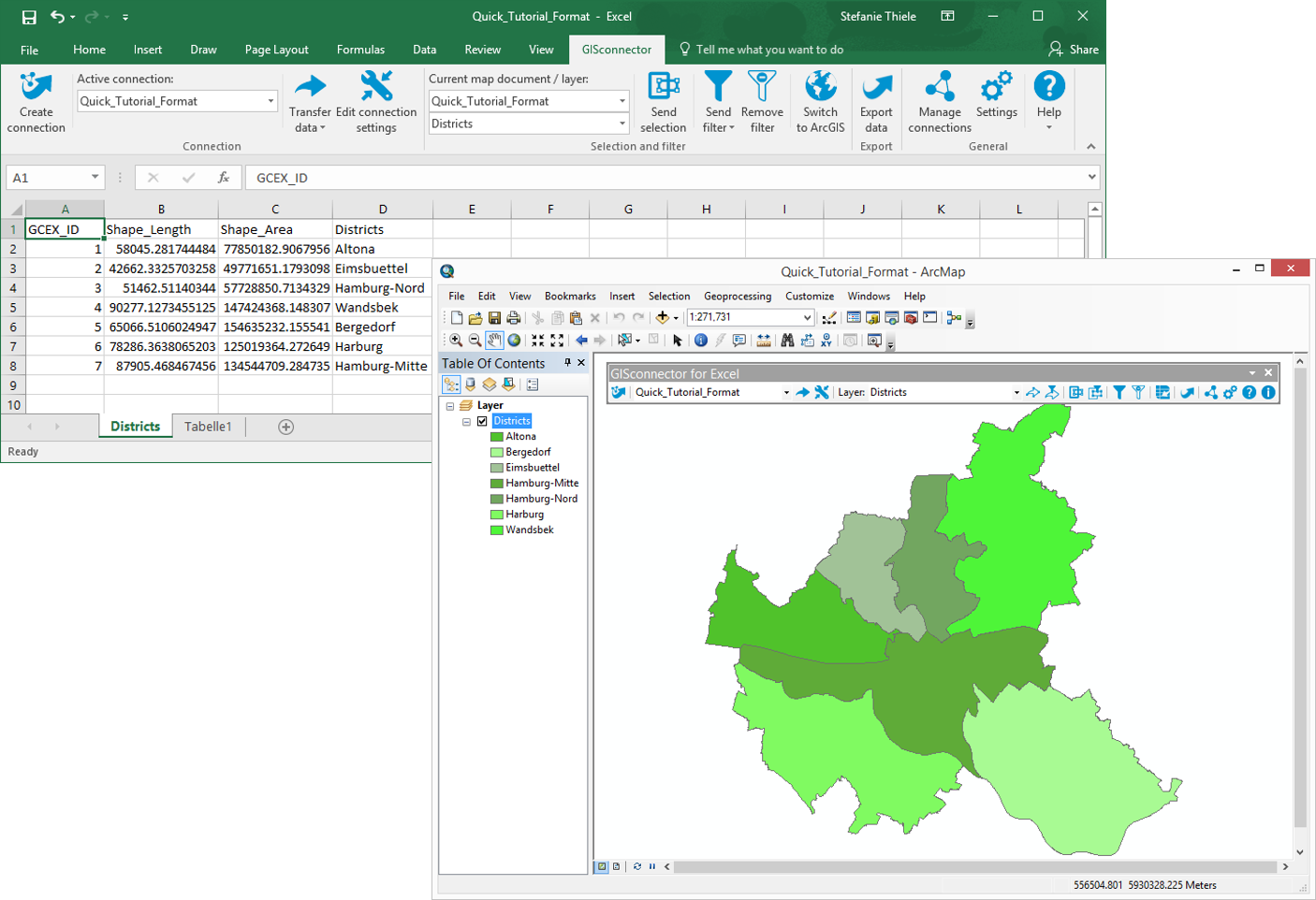Click ArcMap Go Back to previous extent
The image size is (1316, 900).
581,341
